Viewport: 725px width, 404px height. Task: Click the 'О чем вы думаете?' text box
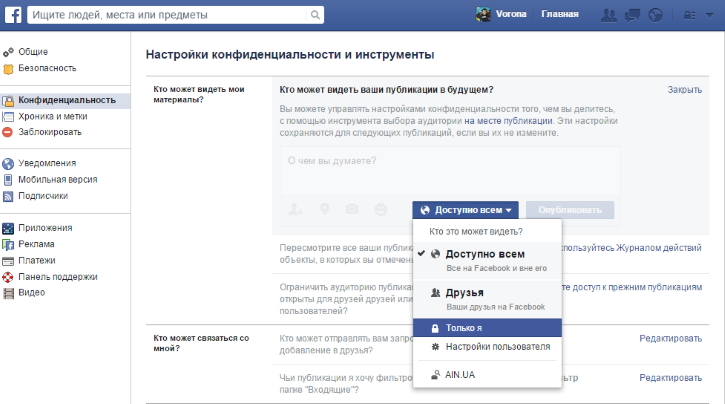pos(450,170)
